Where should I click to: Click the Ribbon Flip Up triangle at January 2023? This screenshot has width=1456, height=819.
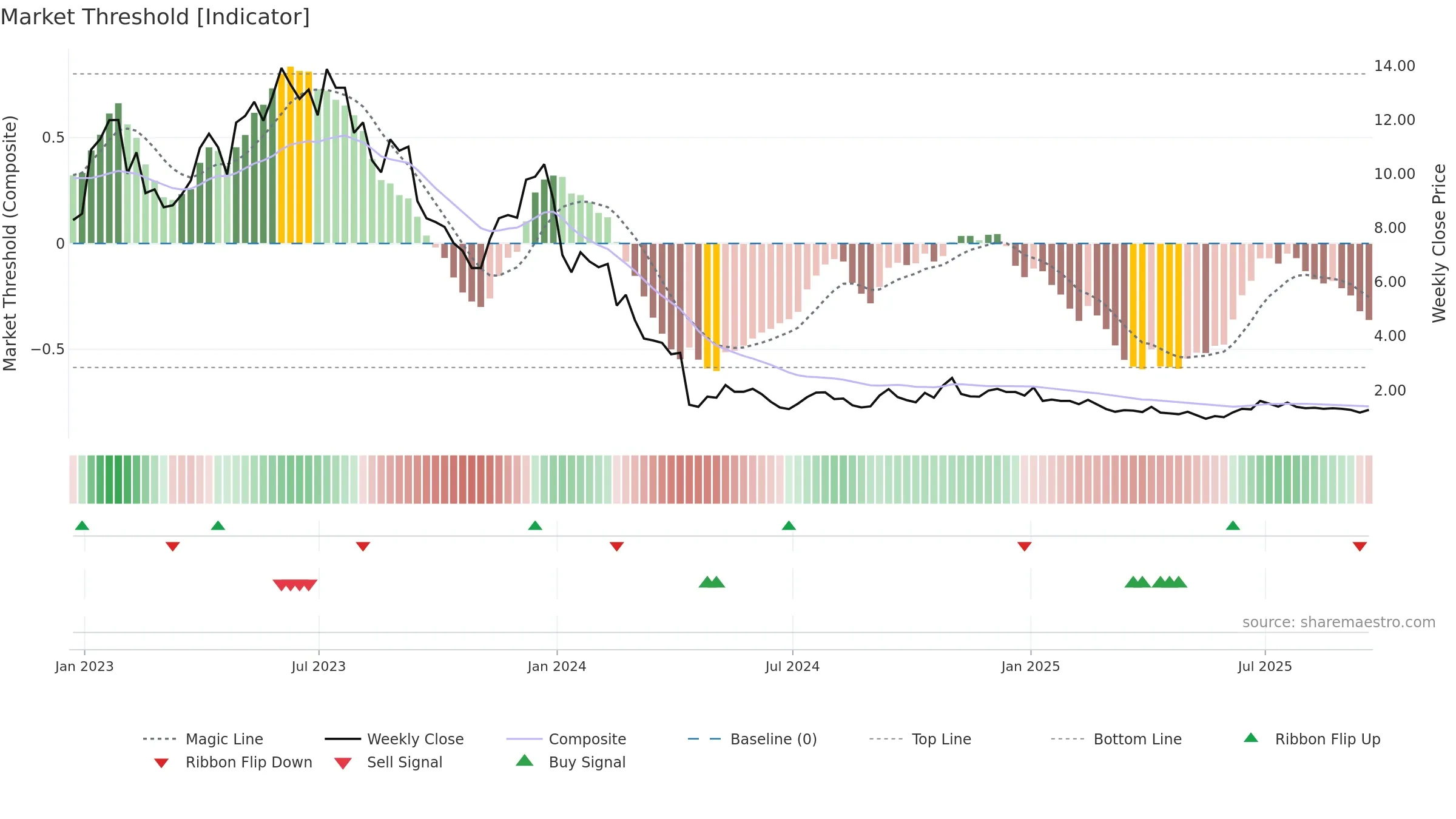[x=82, y=525]
